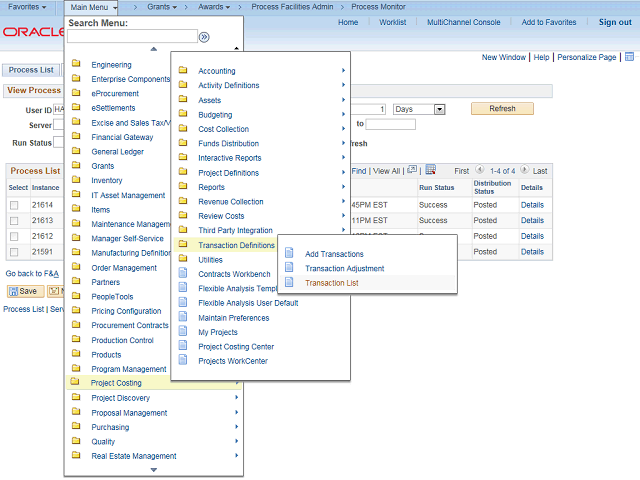Click the search menu go arrow icon

204,37
